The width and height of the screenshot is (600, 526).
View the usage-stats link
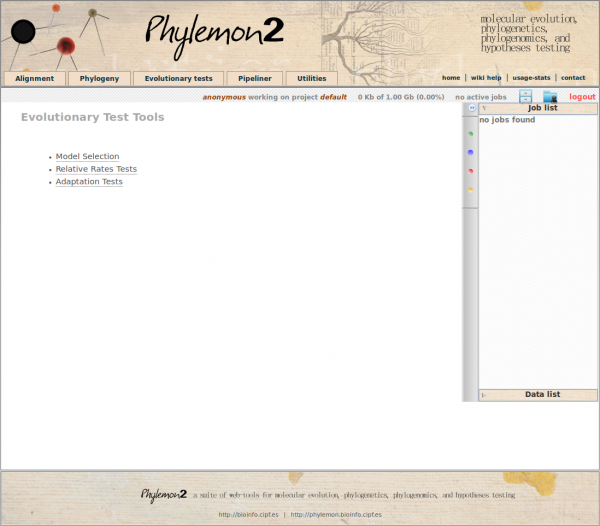(531, 78)
